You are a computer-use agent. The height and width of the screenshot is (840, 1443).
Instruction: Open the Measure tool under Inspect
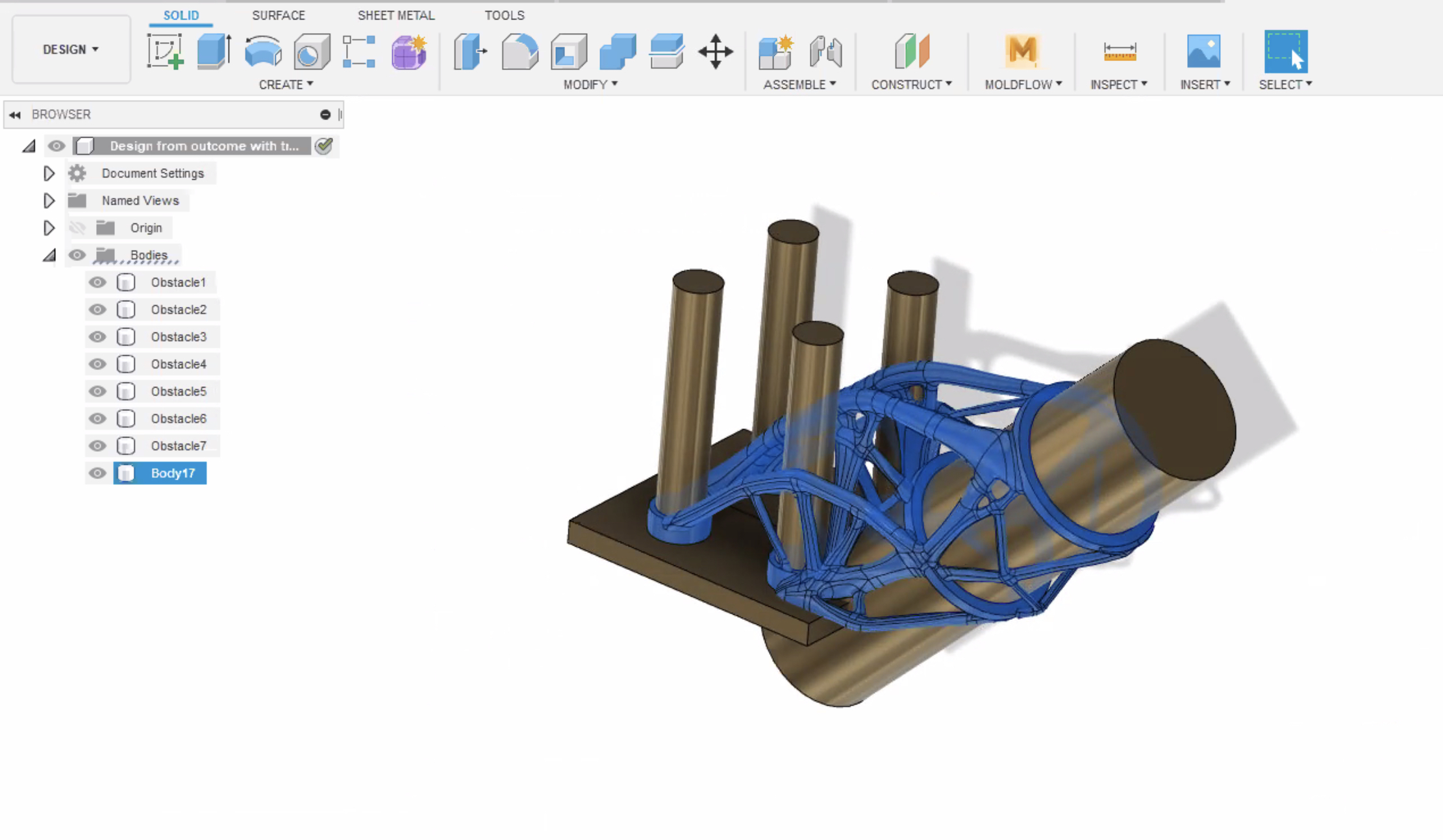[x=1119, y=52]
